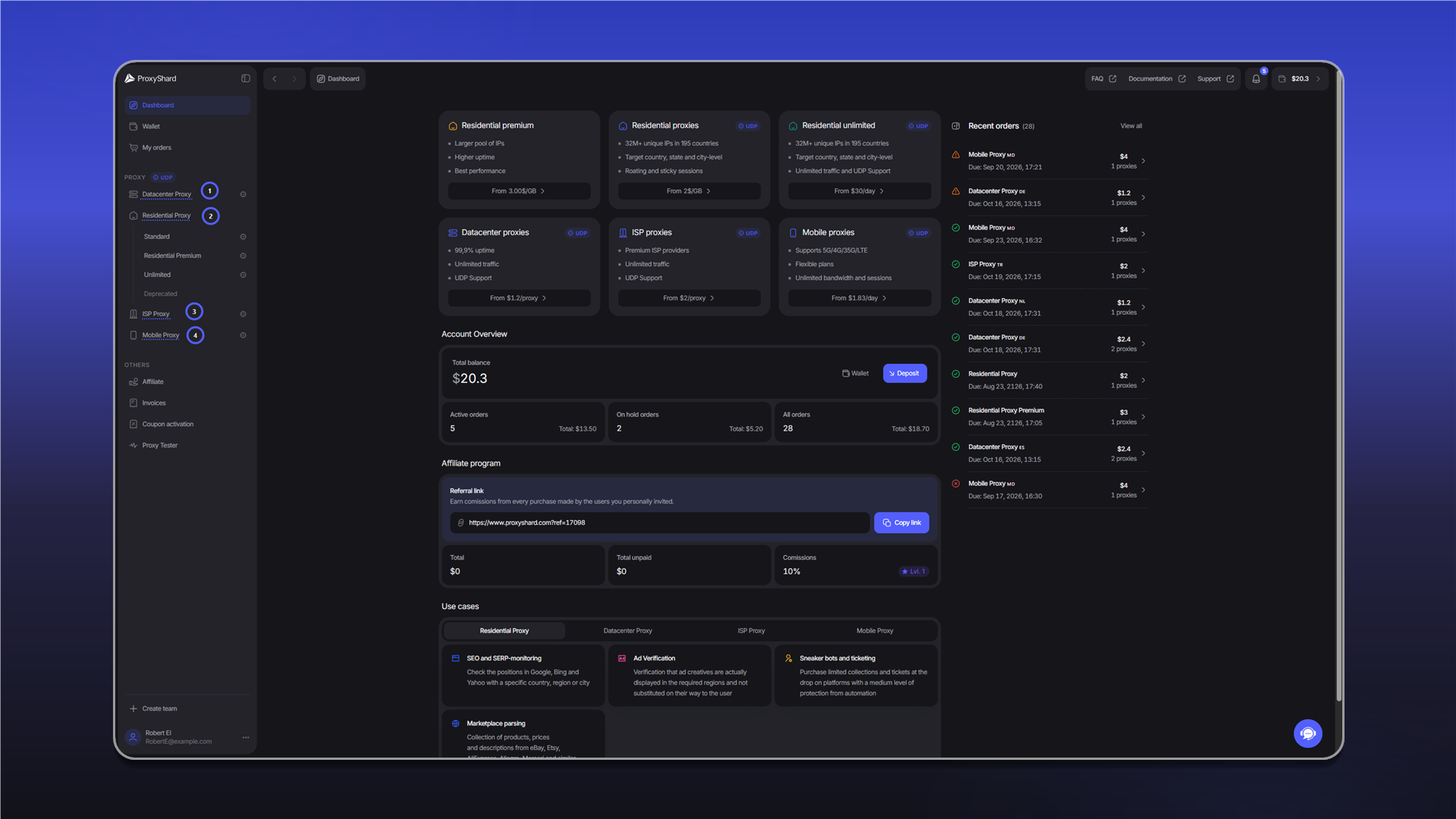Collapse sidebar with panel toggle icon
This screenshot has height=819, width=1456.
(x=246, y=79)
